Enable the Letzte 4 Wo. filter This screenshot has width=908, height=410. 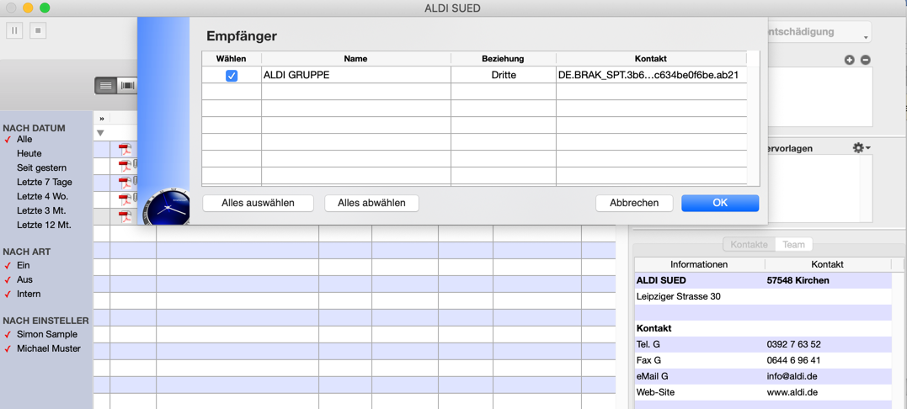coord(42,196)
